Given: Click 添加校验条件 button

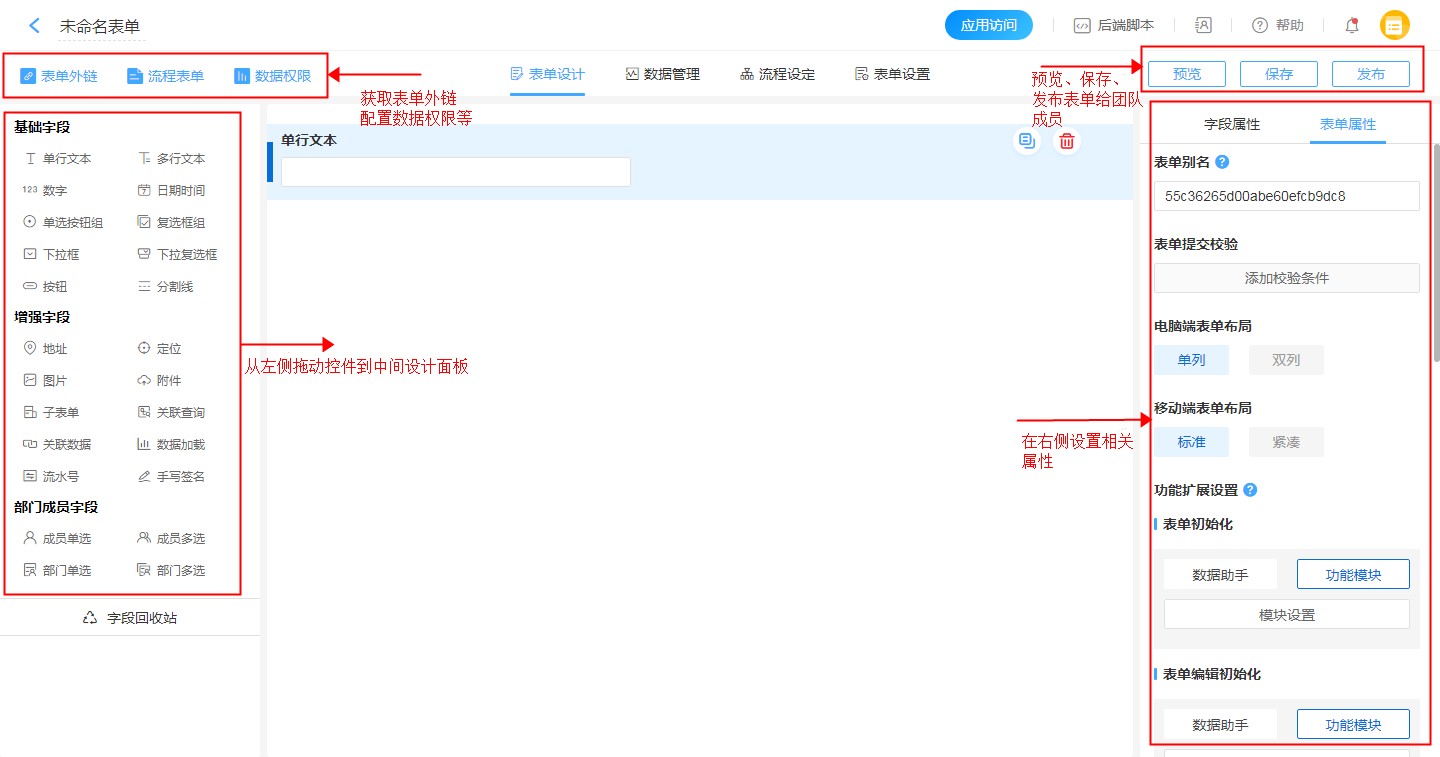Looking at the screenshot, I should pyautogui.click(x=1286, y=278).
